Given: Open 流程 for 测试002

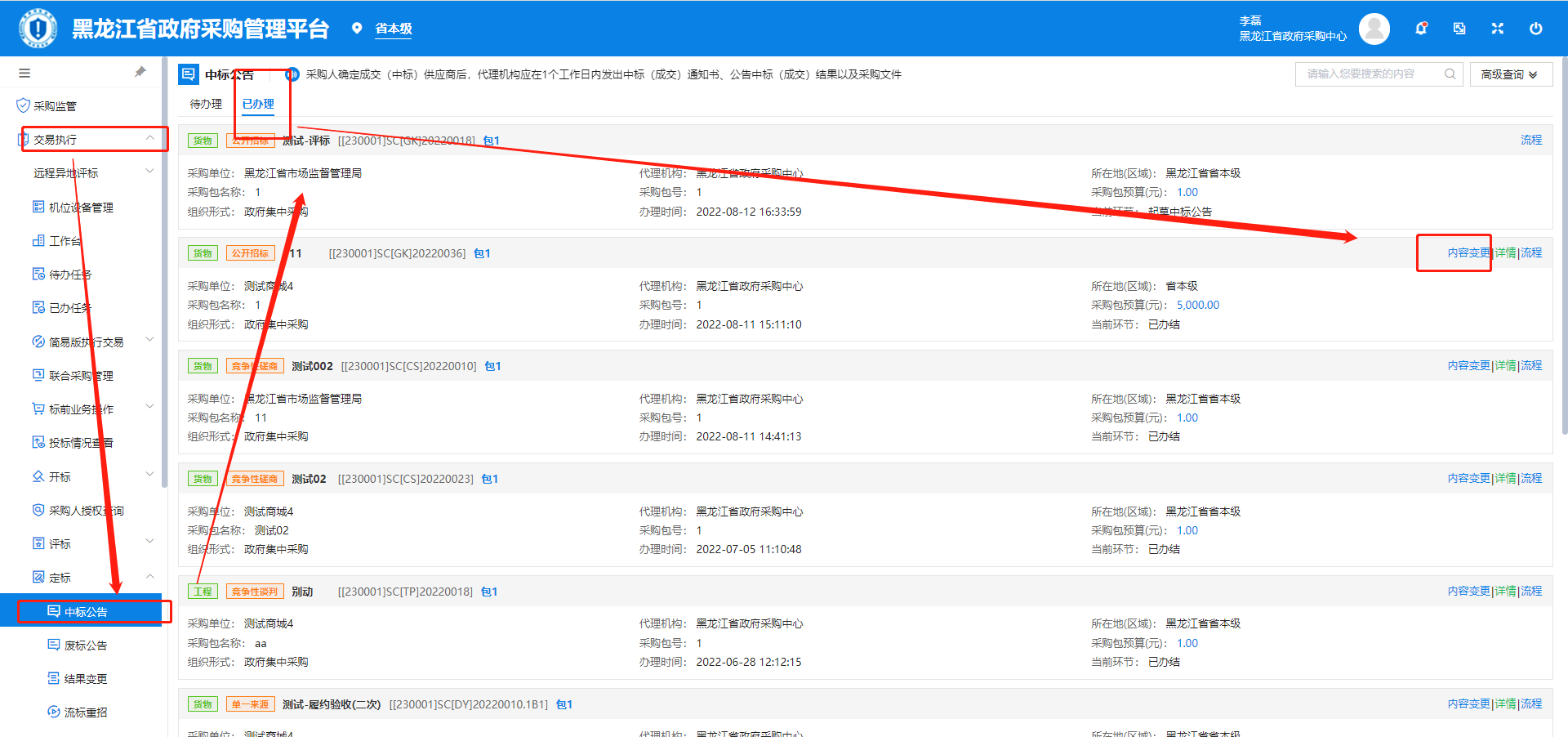Looking at the screenshot, I should coord(1531,366).
